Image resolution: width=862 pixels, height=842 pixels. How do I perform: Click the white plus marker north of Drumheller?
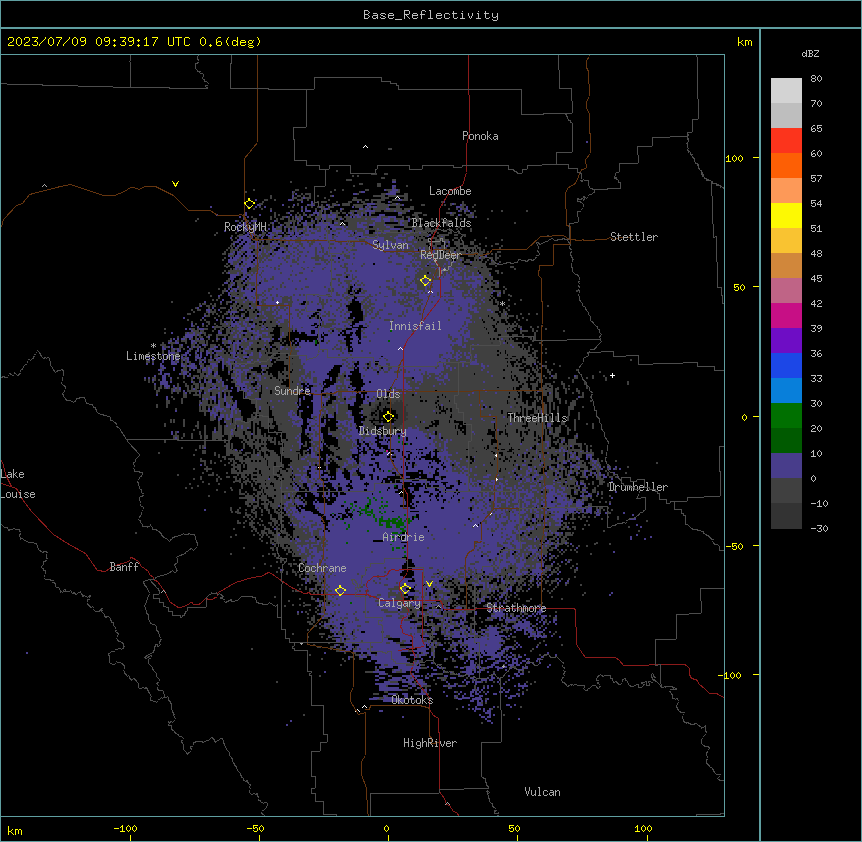(x=612, y=375)
